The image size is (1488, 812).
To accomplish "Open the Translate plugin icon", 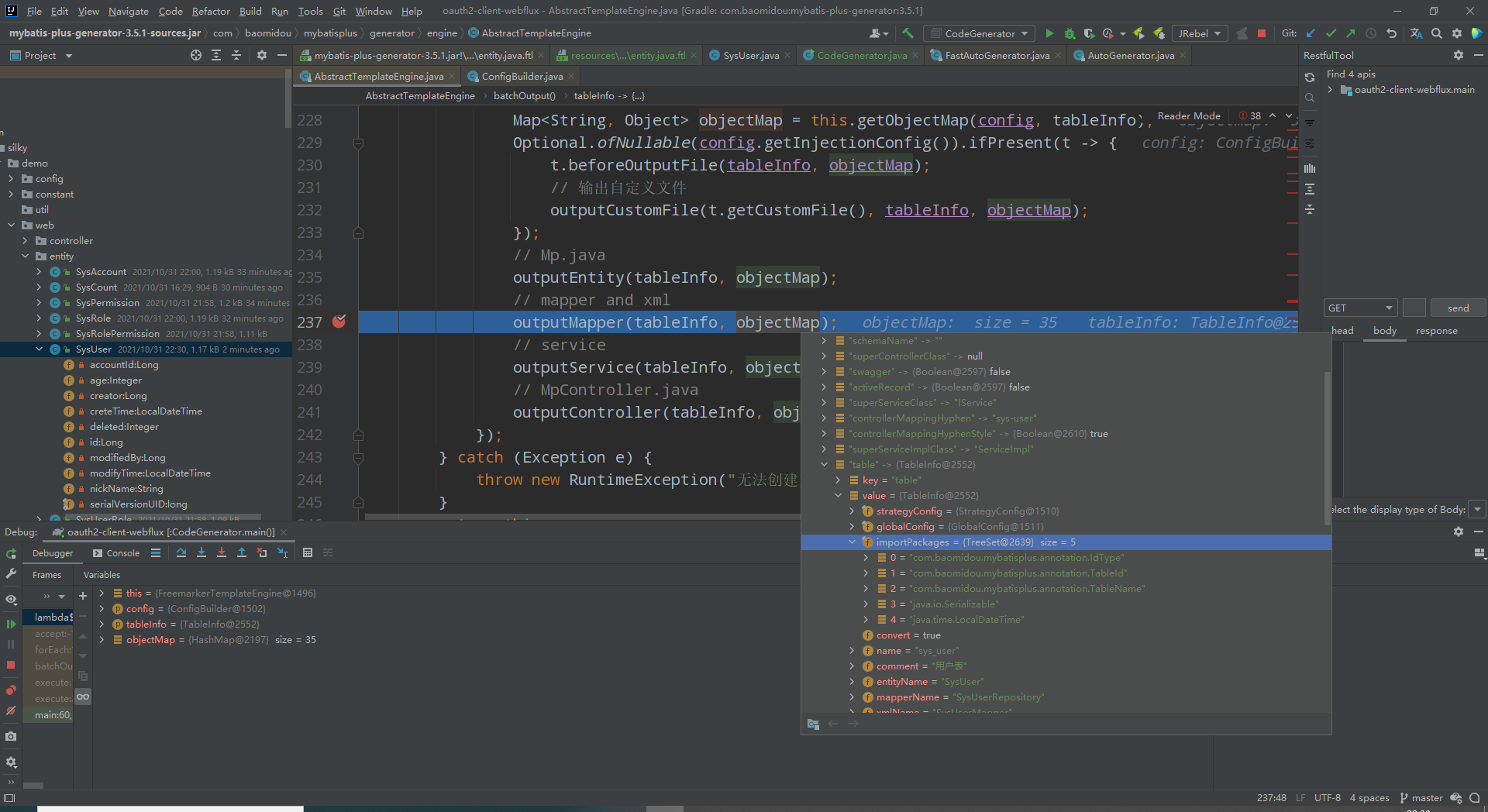I will coord(1416,33).
